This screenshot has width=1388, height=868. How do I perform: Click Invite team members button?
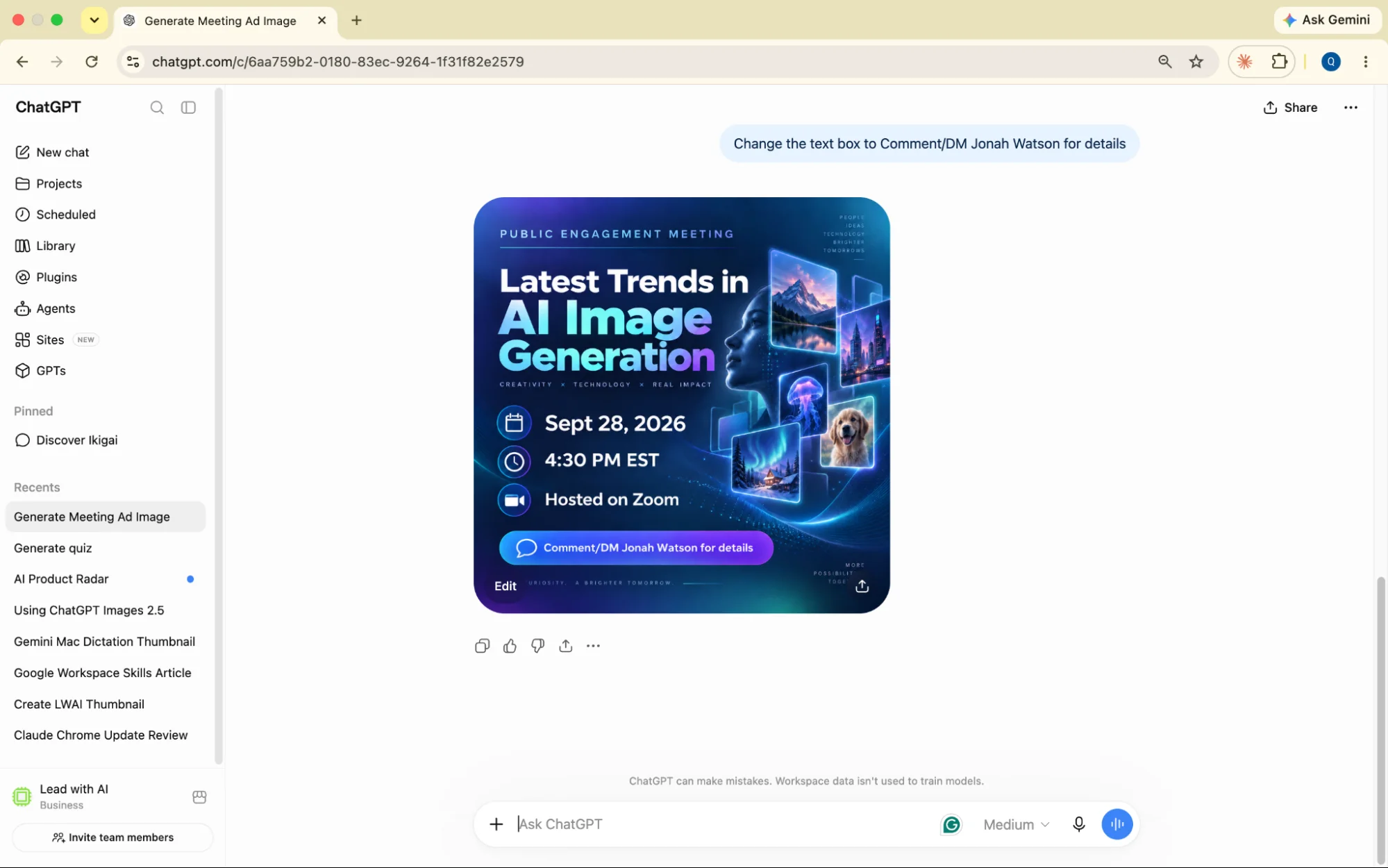pos(112,837)
